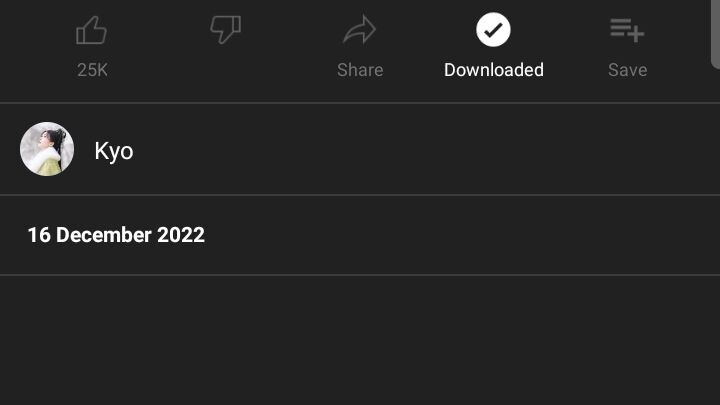Select the Downloaded text label
Image resolution: width=720 pixels, height=405 pixels.
tap(493, 70)
